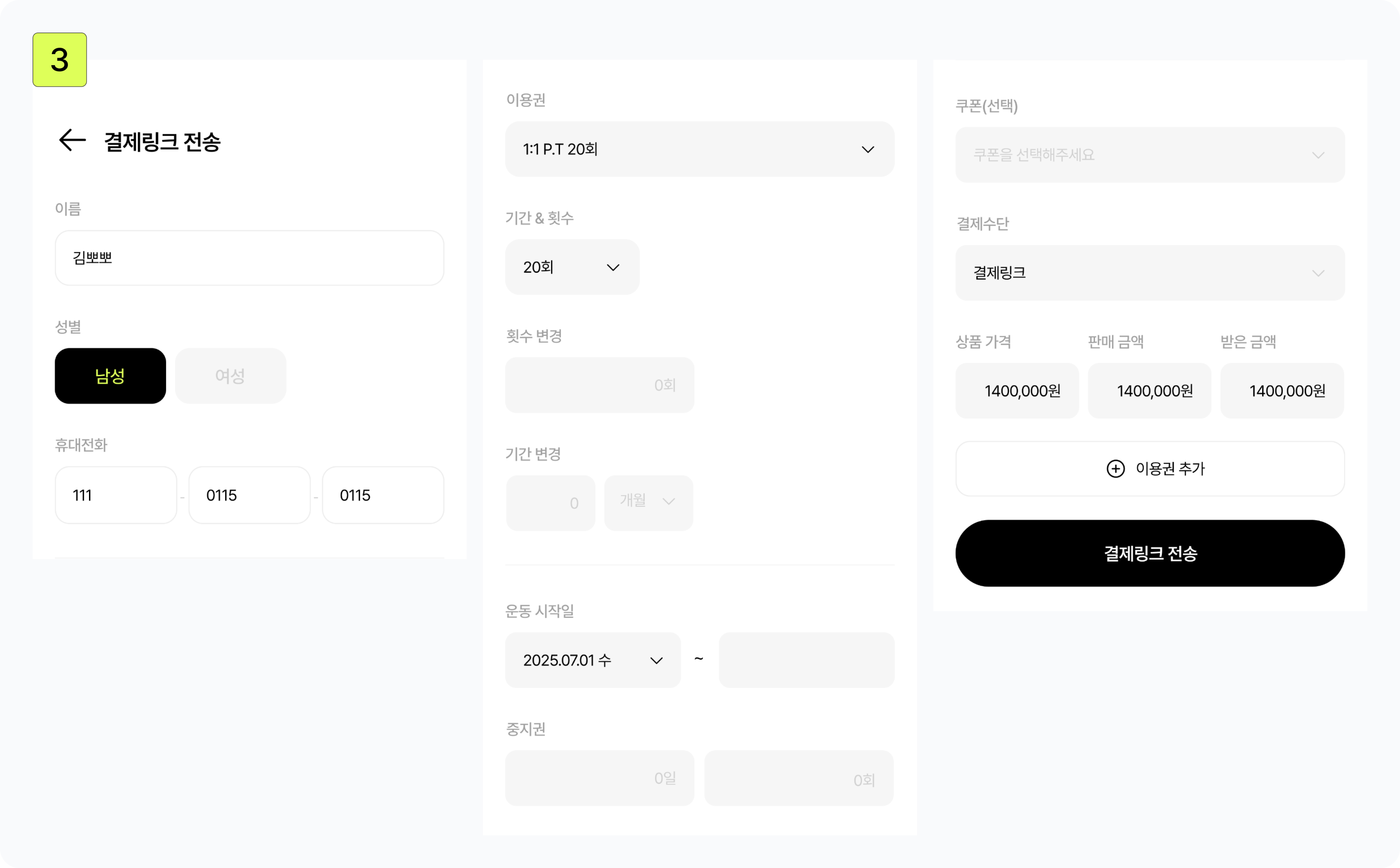Image resolution: width=1400 pixels, height=868 pixels.
Task: Open 운동 시작일 2025.07.01 date dropdown
Action: coord(592,660)
